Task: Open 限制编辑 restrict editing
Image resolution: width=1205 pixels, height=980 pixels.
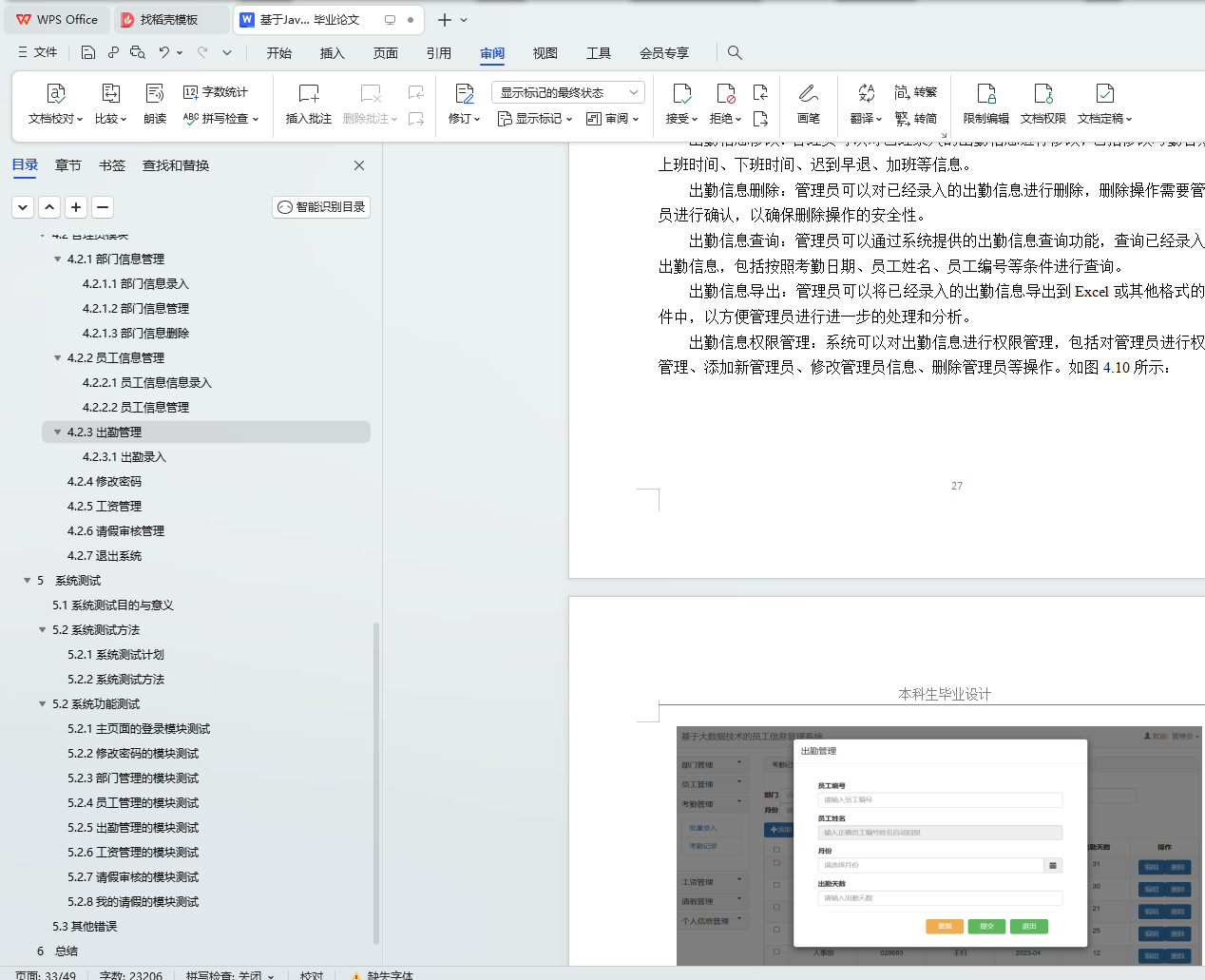Action: tap(986, 104)
